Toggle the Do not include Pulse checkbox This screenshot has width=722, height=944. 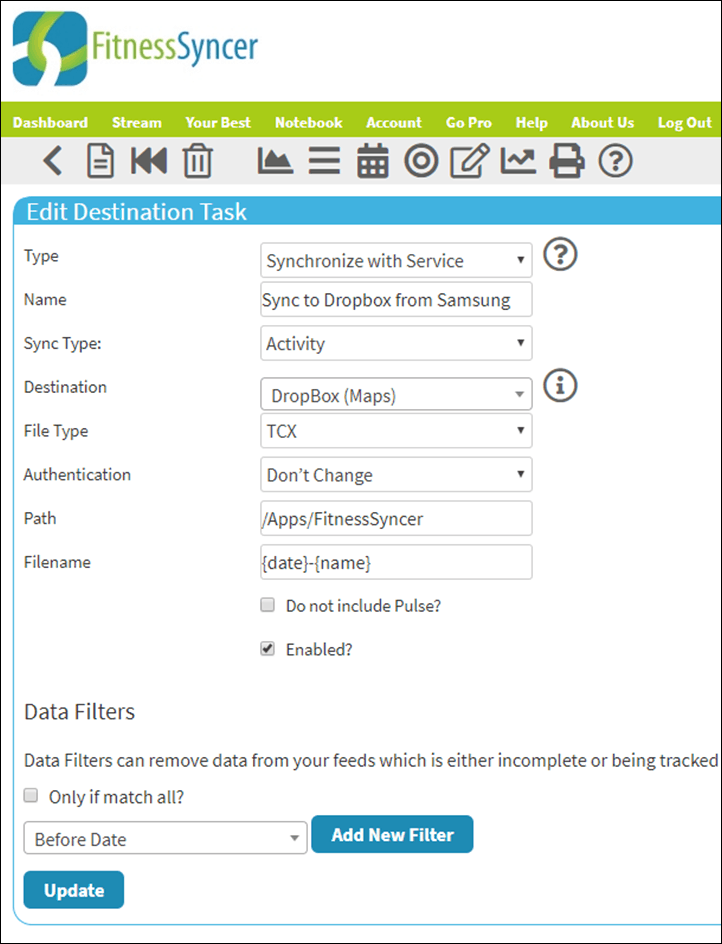point(267,605)
